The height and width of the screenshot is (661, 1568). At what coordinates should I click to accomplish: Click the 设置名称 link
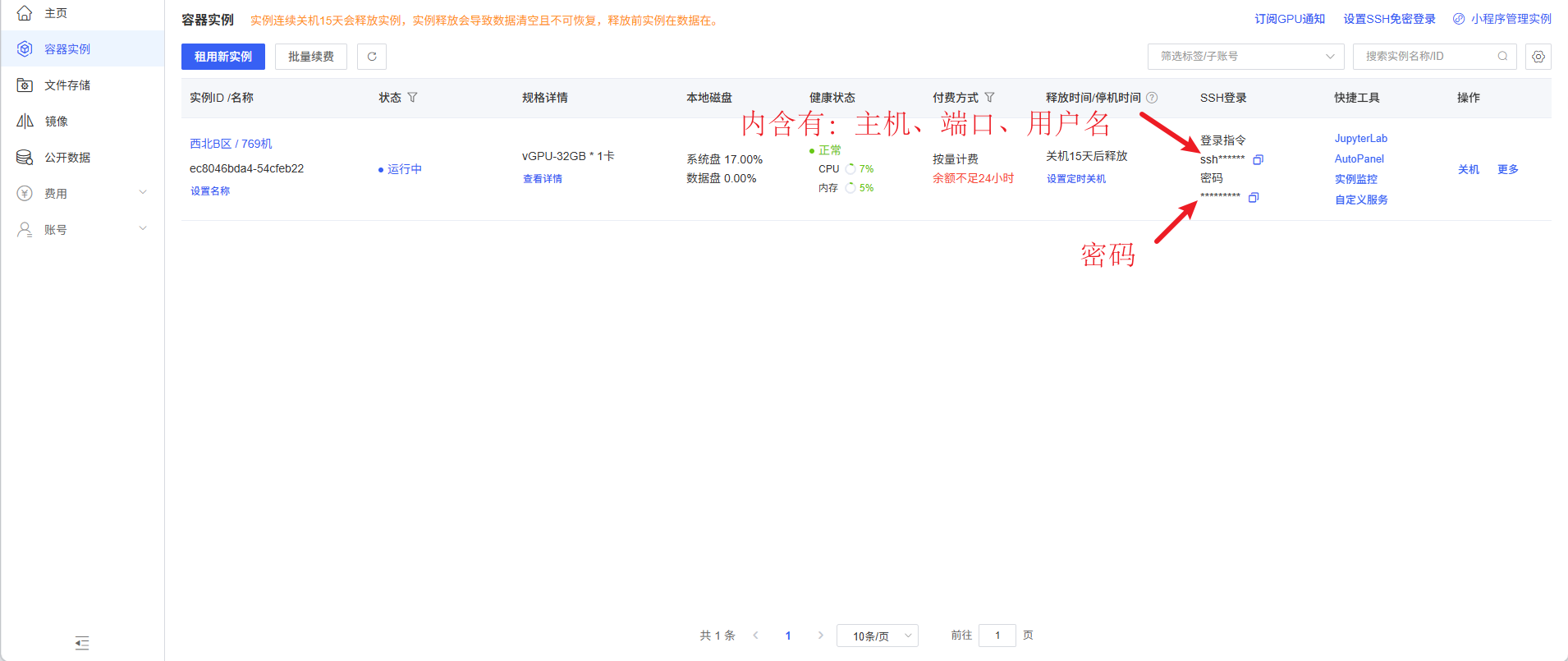[x=210, y=191]
